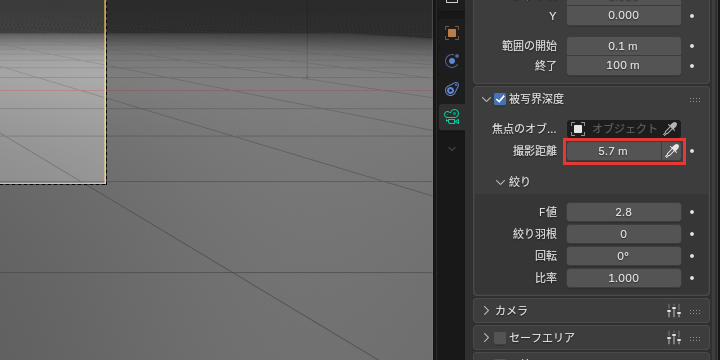Screen dimensions: 720x360
Task: Click the 回転 0° field
Action: point(624,256)
